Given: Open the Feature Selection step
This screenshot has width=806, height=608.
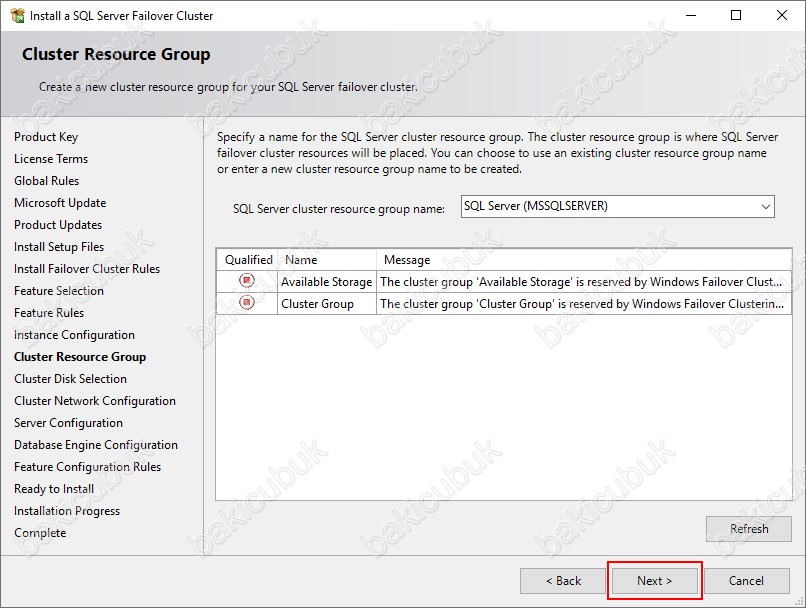Looking at the screenshot, I should coord(59,291).
